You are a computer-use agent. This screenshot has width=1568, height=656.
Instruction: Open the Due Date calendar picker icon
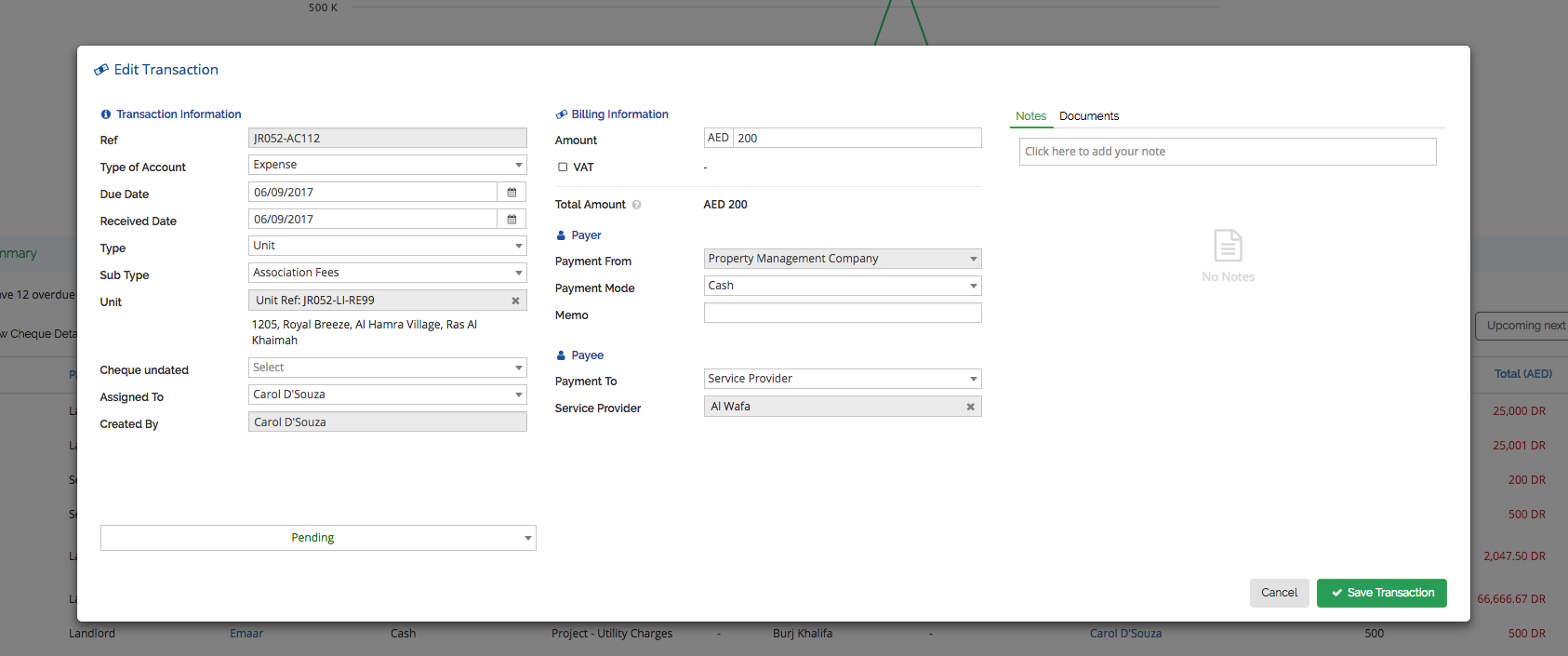click(x=512, y=193)
